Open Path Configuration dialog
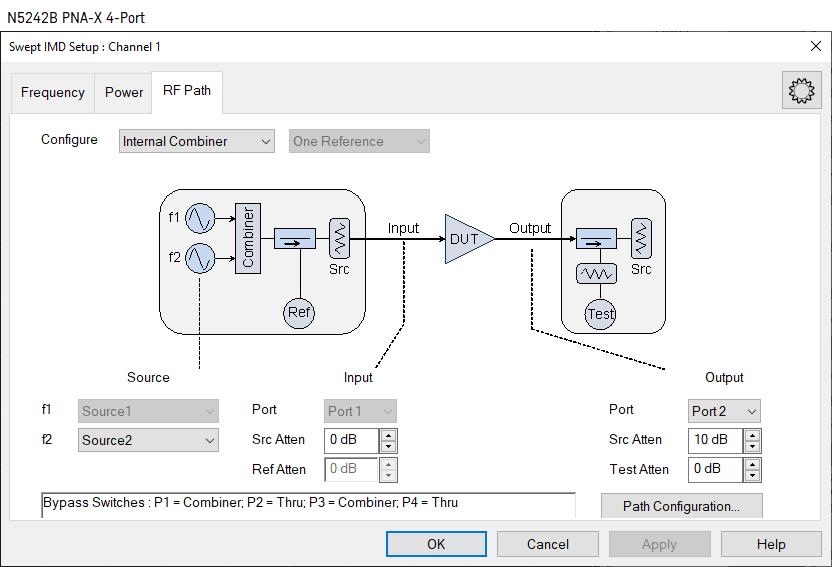Screen dimensions: 832x567 (681, 506)
